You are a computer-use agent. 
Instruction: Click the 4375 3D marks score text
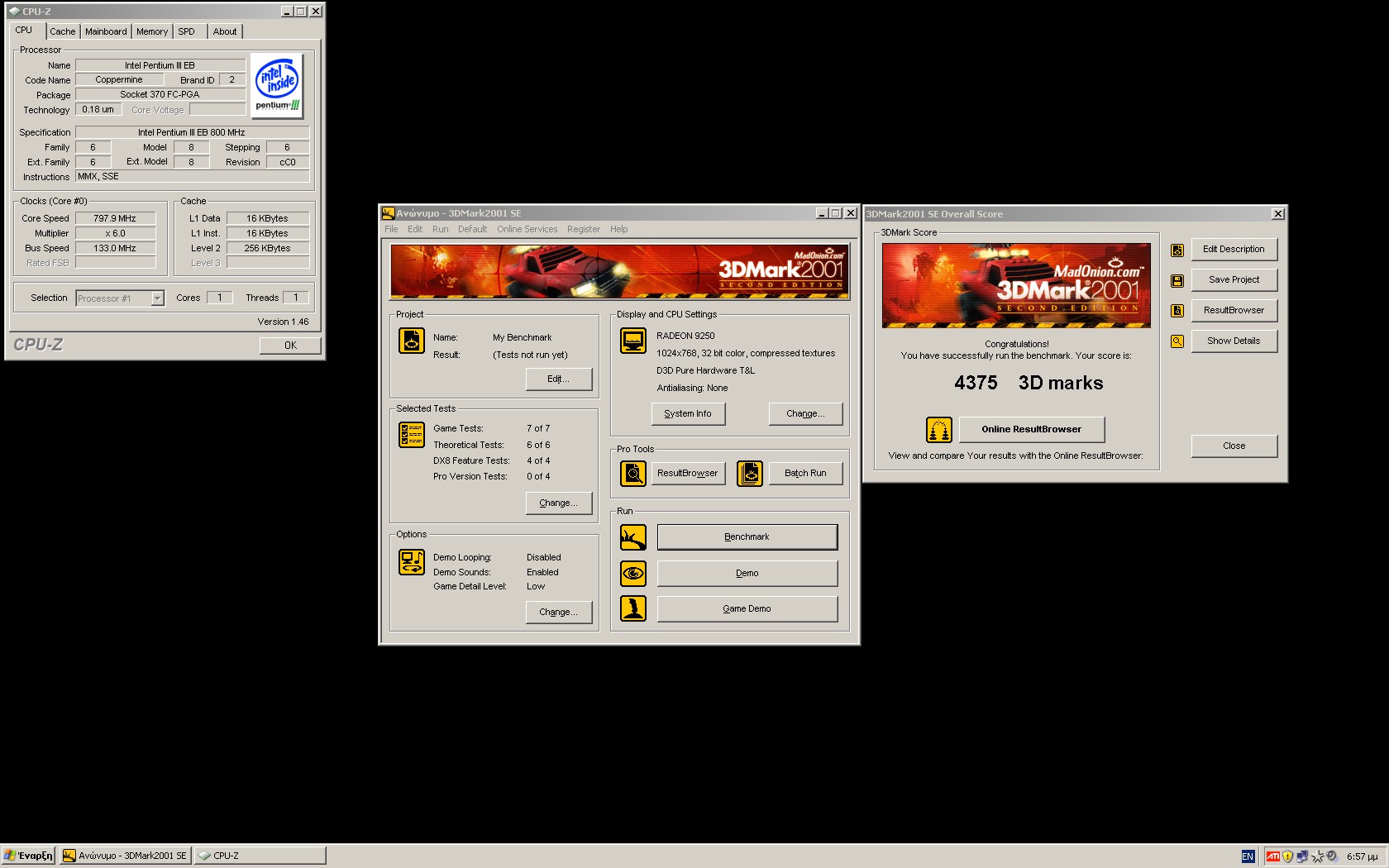click(x=1029, y=383)
